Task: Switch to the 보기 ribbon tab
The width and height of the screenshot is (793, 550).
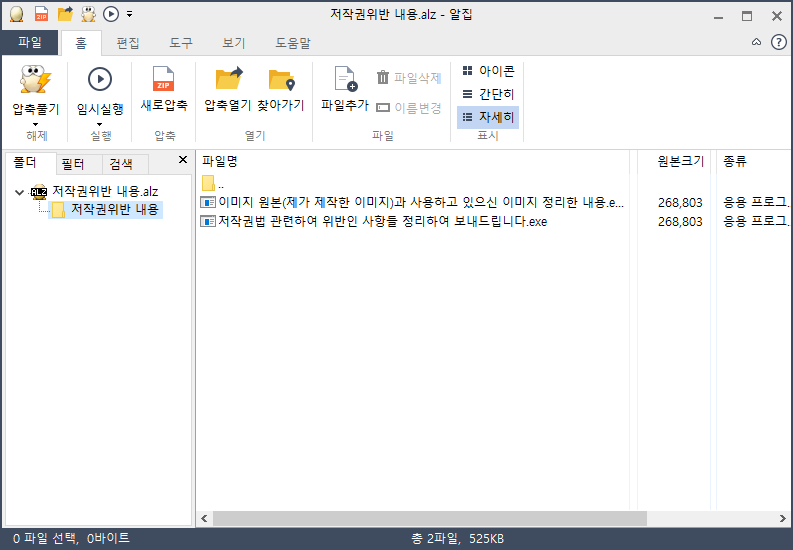Action: pyautogui.click(x=234, y=43)
